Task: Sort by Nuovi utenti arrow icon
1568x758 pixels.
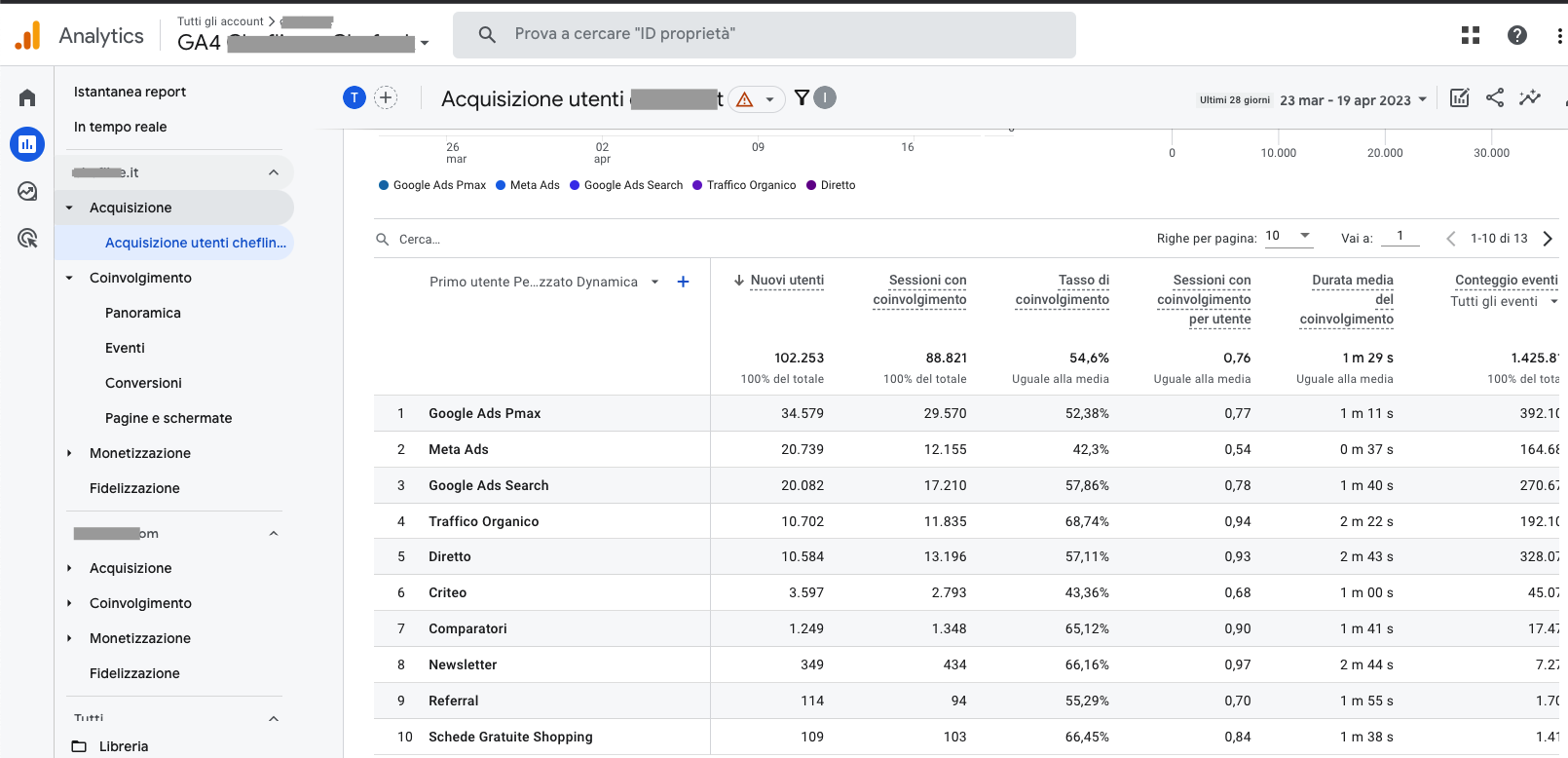Action: coord(739,281)
